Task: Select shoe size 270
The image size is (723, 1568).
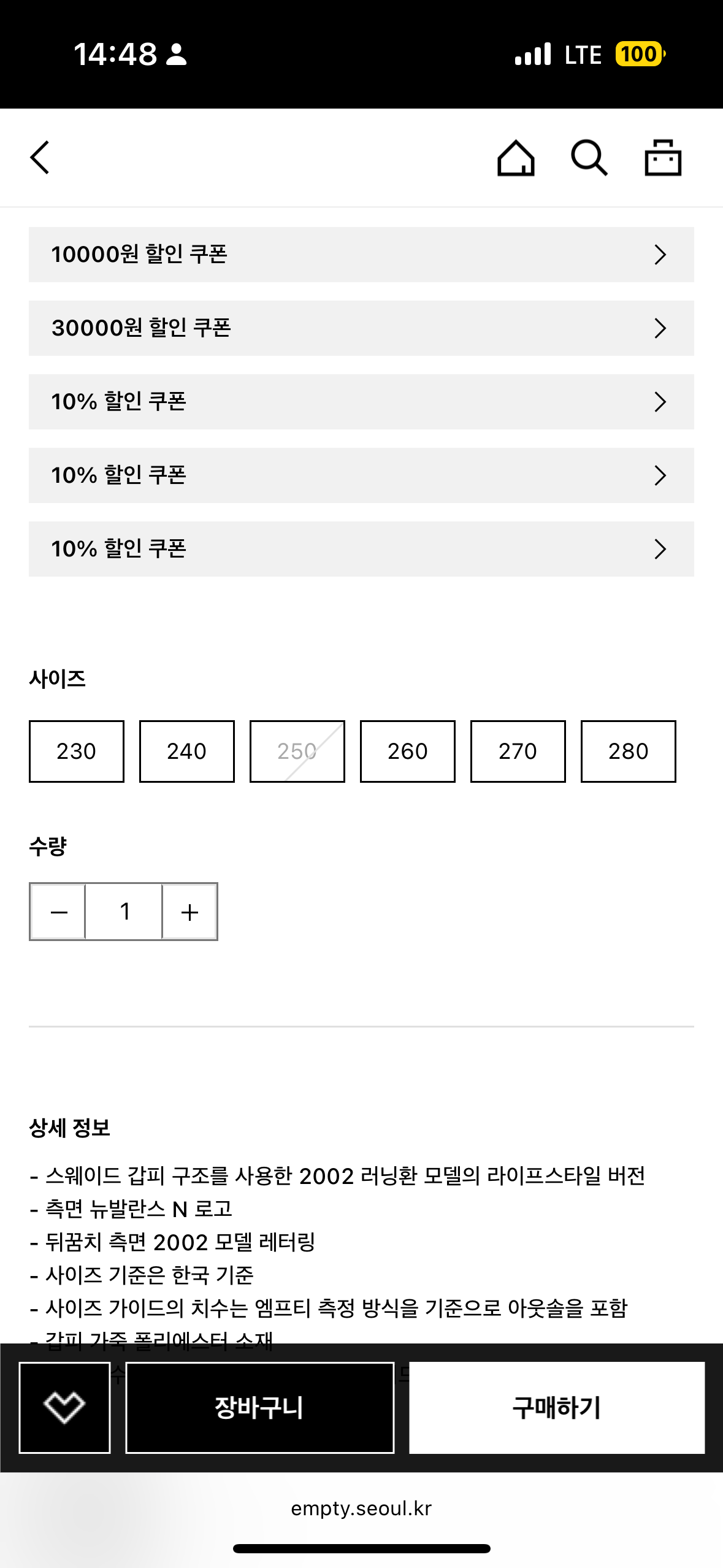Action: point(518,751)
